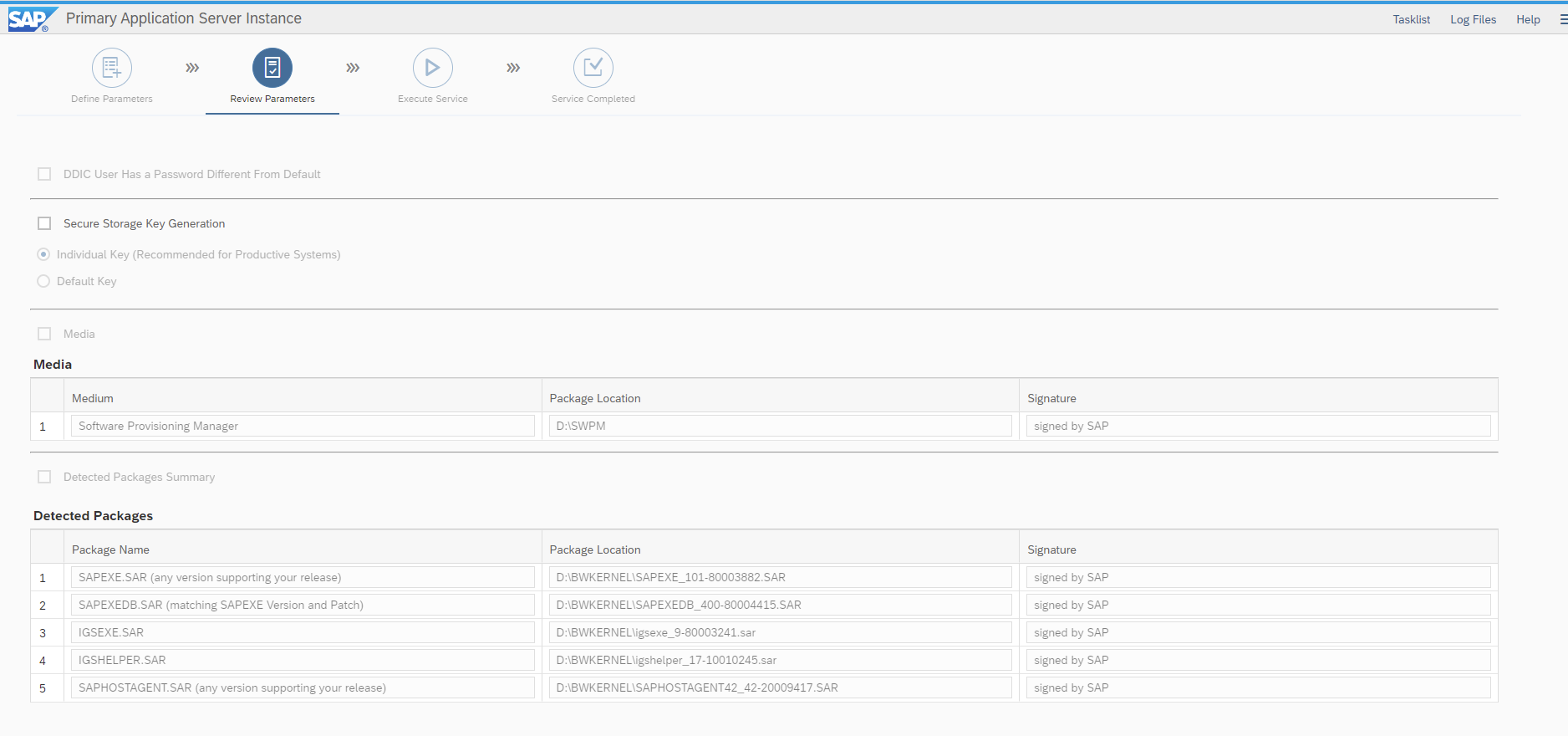
Task: Click signature field in SAPHOSTAGENT.SAR row
Action: pyautogui.click(x=1258, y=687)
